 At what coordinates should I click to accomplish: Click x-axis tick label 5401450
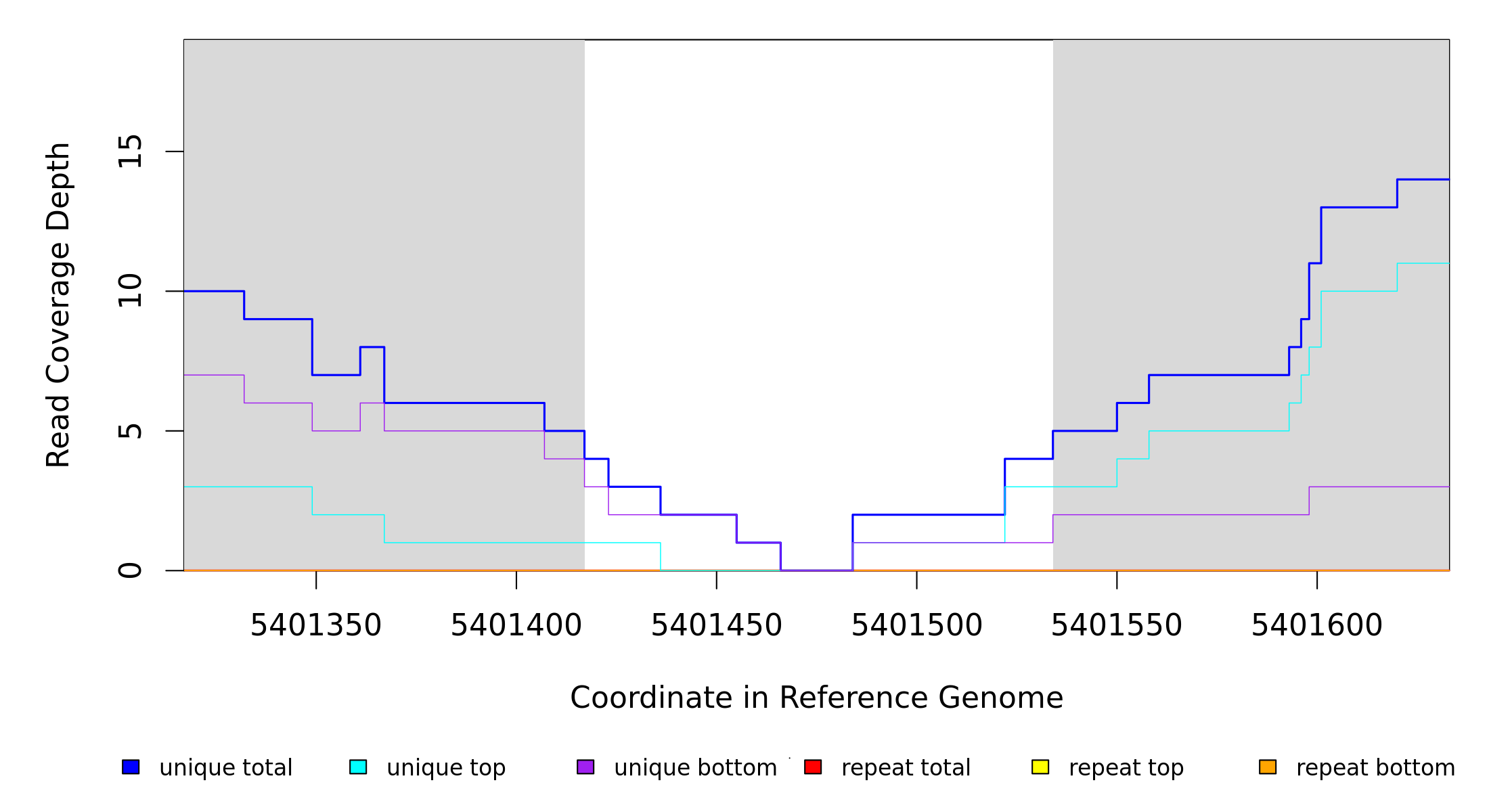(717, 626)
